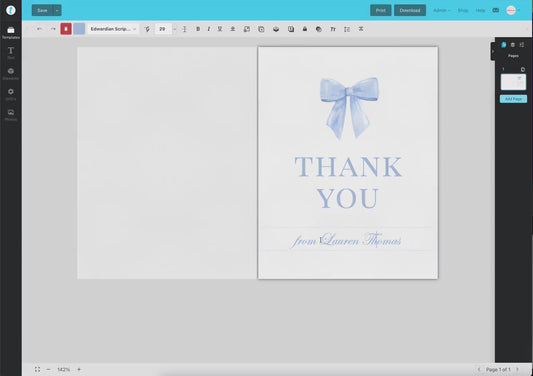Screen dimensions: 533x376
Task: Click the font size field showing 29
Action: click(x=163, y=29)
